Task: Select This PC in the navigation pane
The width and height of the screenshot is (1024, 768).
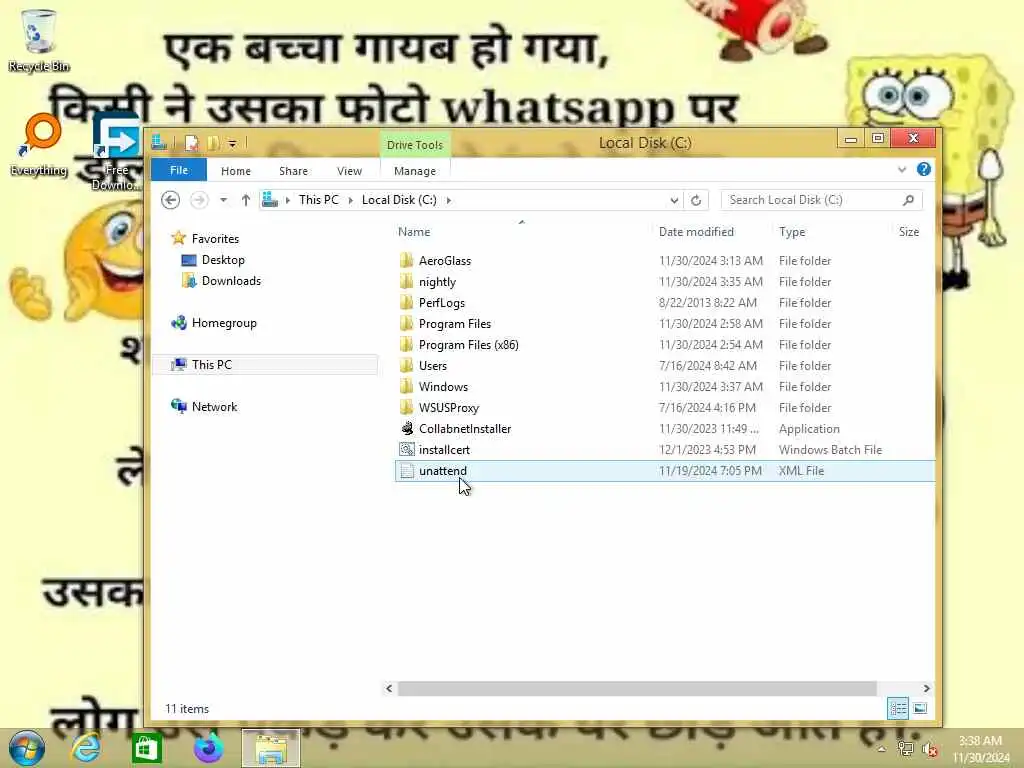Action: coord(212,364)
